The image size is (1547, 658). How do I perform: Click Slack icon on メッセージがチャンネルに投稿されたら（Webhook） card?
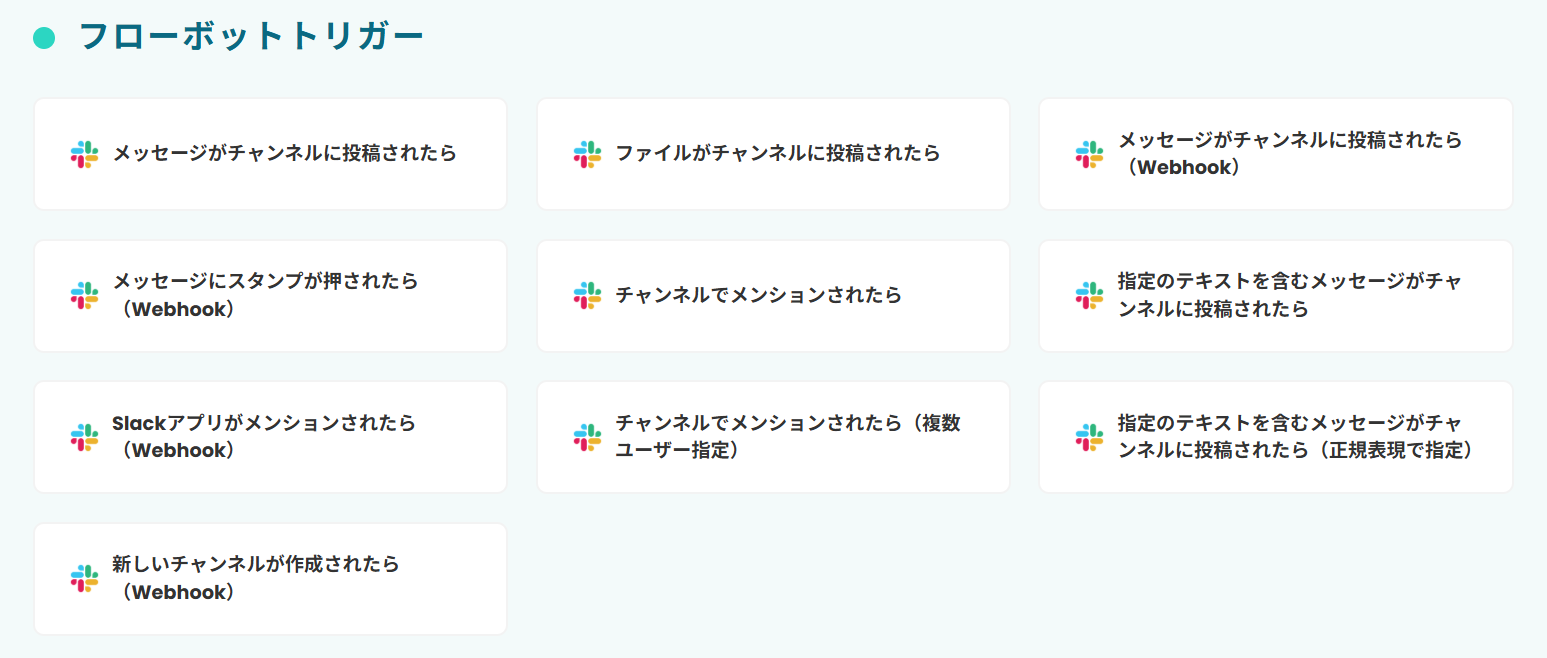point(1089,154)
